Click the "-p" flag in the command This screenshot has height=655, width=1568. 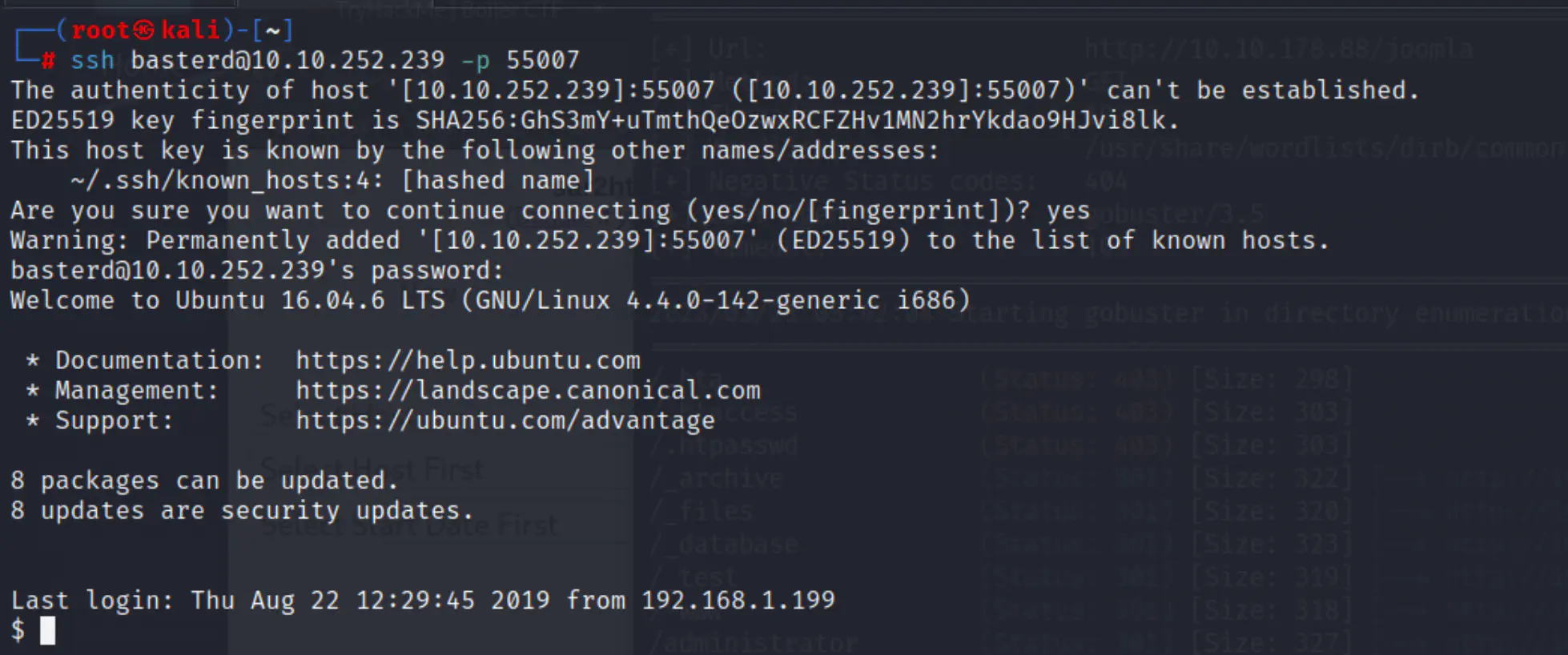pyautogui.click(x=475, y=60)
